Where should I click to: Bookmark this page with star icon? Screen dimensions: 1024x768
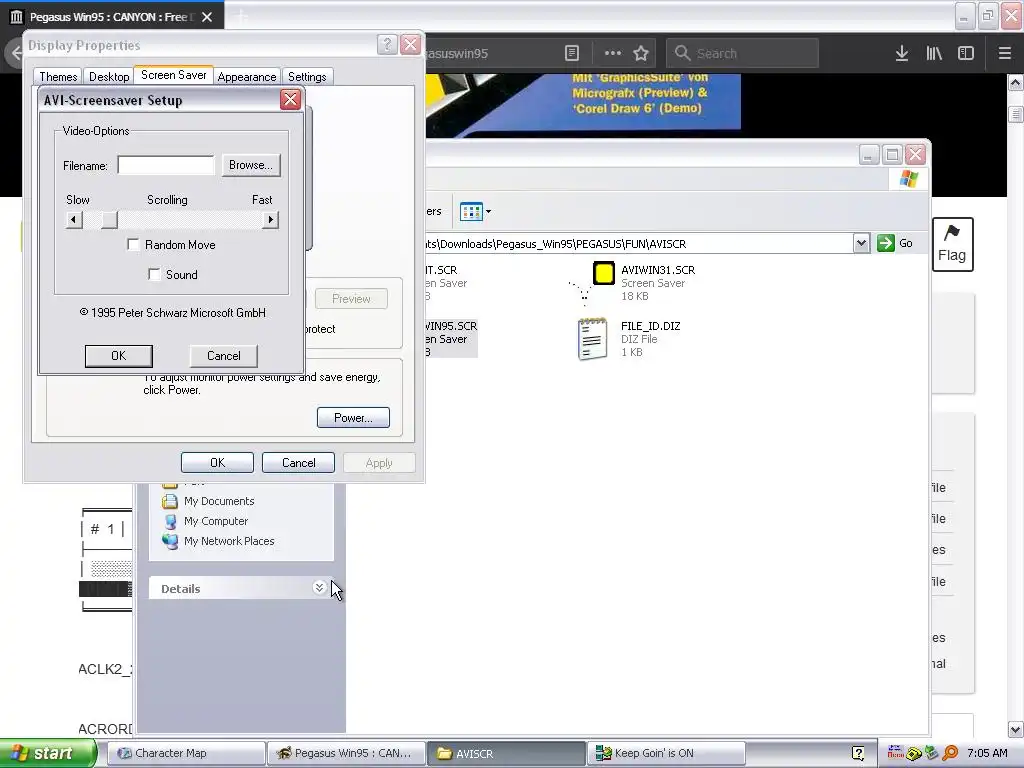click(641, 53)
